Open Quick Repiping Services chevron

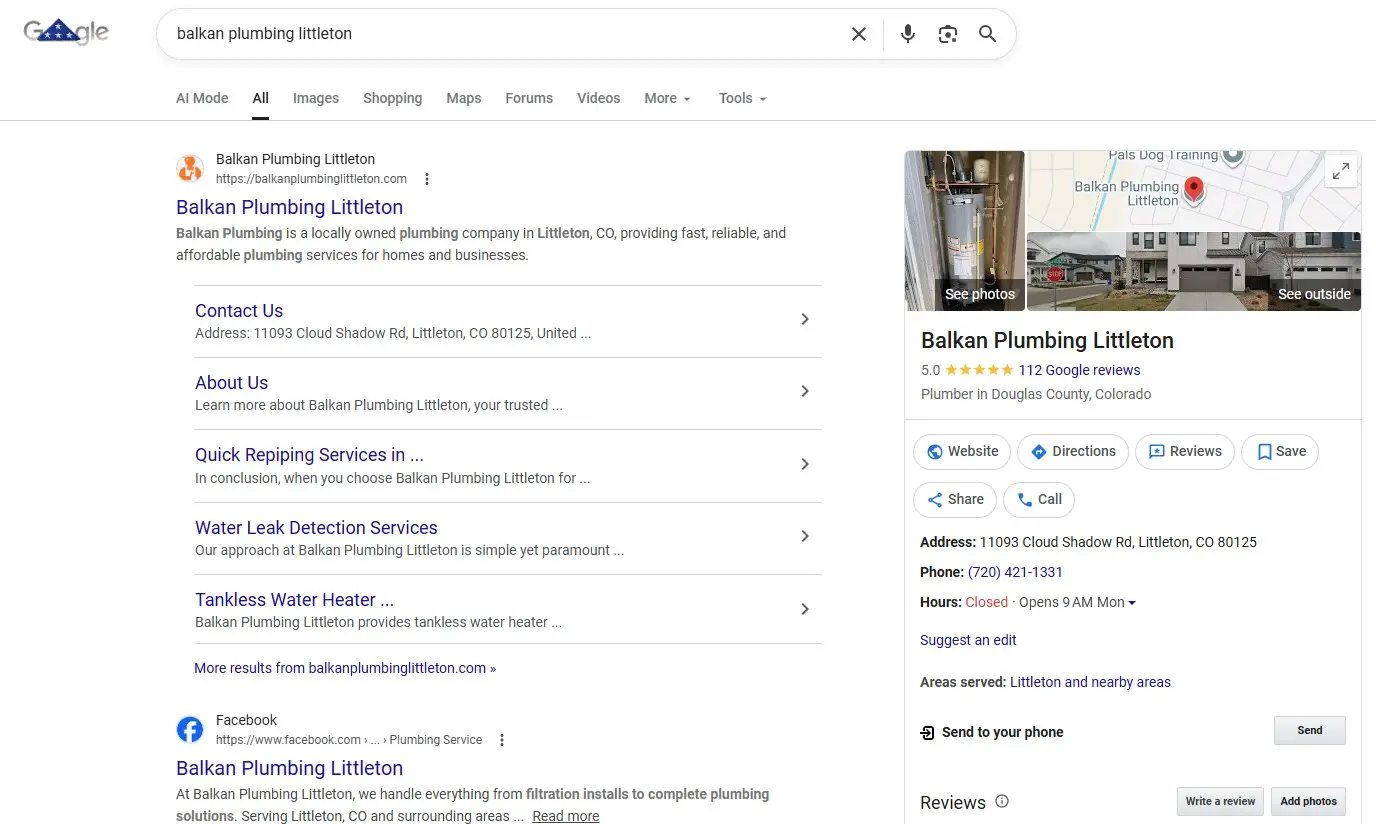click(805, 464)
